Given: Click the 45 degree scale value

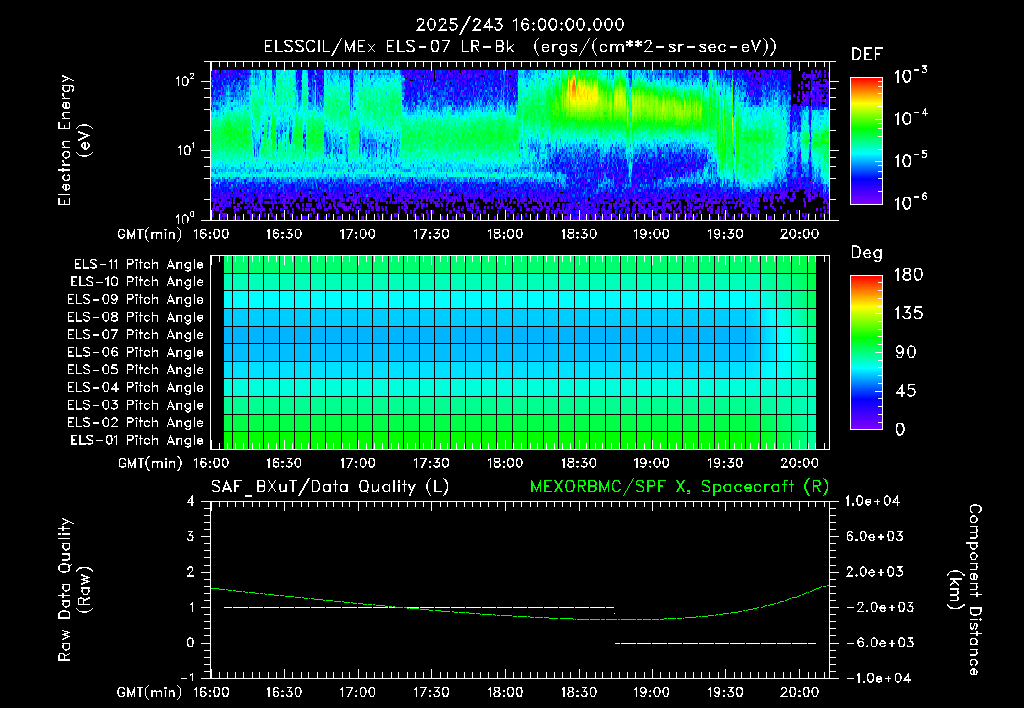Looking at the screenshot, I should (x=905, y=391).
